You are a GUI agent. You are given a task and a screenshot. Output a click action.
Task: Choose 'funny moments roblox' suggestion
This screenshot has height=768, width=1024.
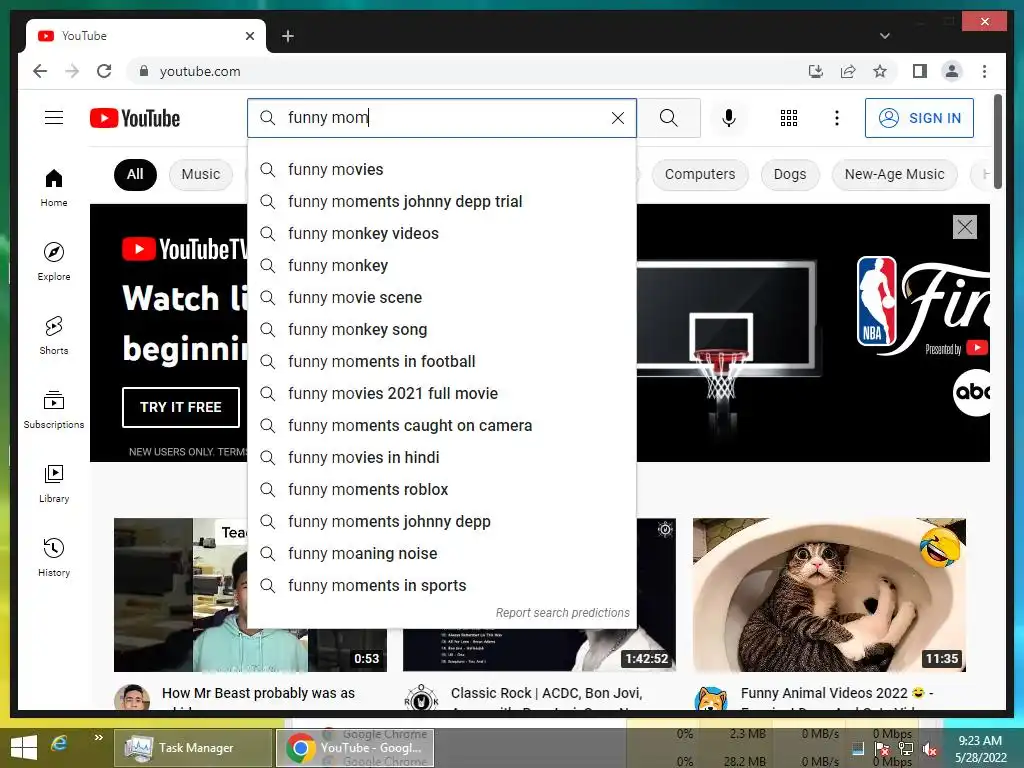(442, 490)
